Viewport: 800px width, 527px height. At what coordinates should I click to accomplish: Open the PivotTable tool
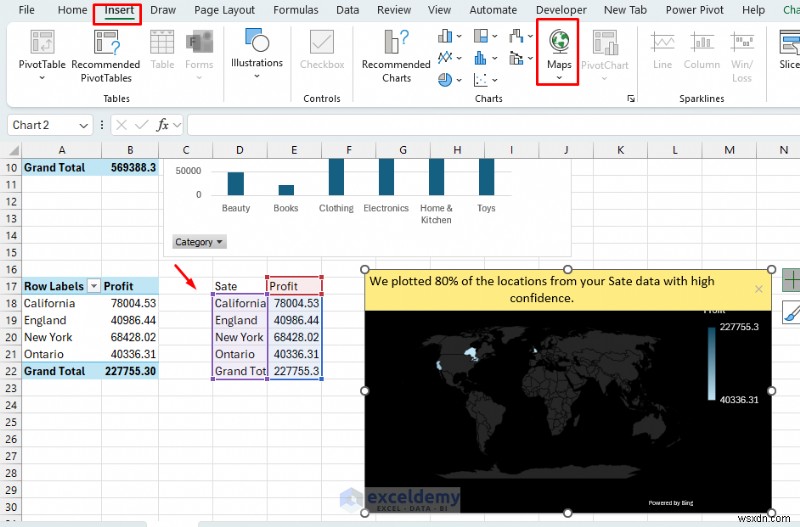42,55
